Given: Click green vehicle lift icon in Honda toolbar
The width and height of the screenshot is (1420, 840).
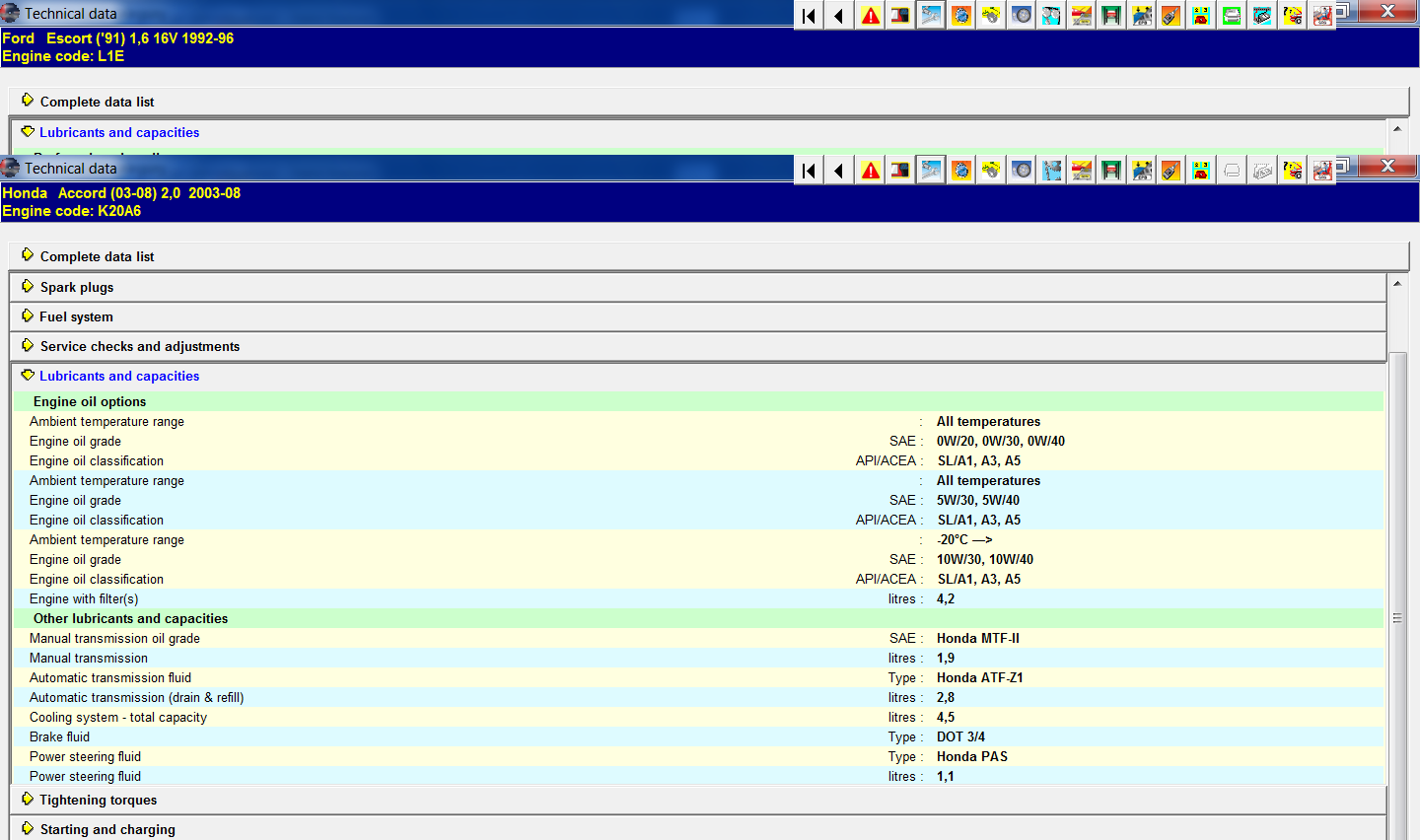Looking at the screenshot, I should tap(1111, 171).
